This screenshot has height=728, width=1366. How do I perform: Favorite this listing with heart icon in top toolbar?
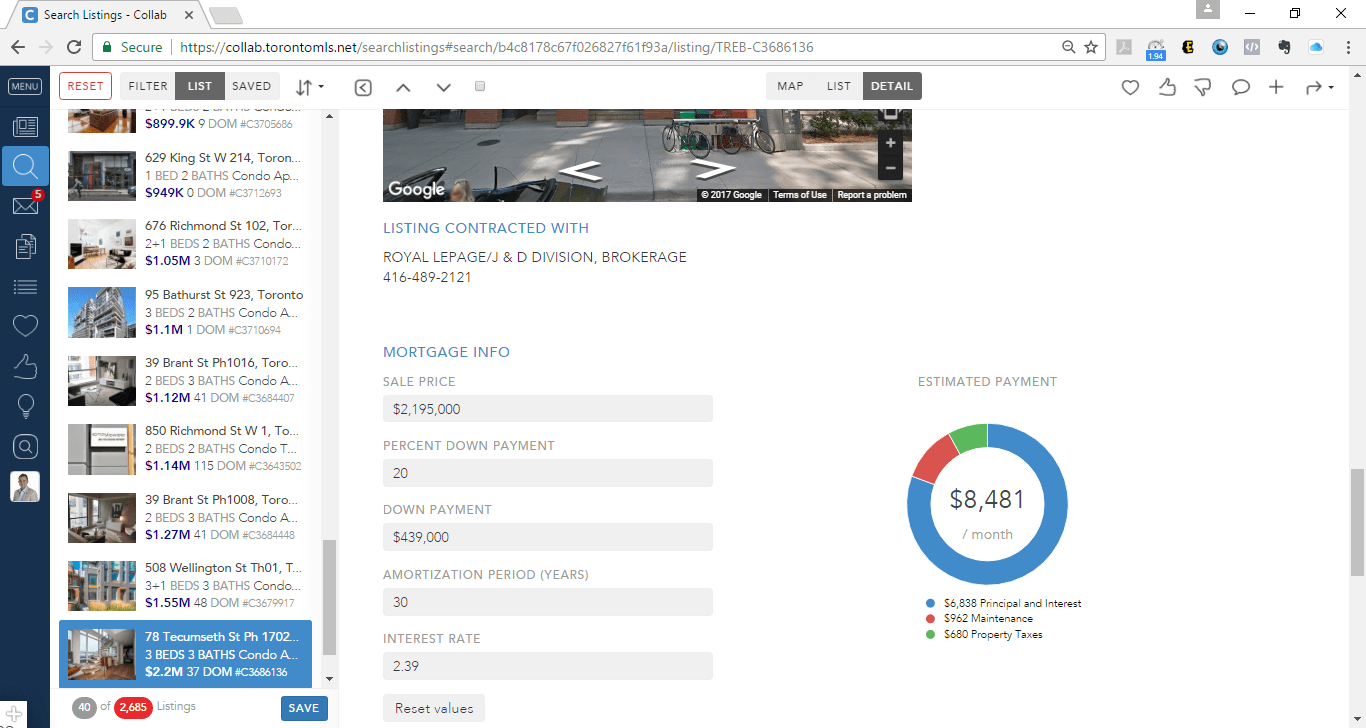point(1130,87)
